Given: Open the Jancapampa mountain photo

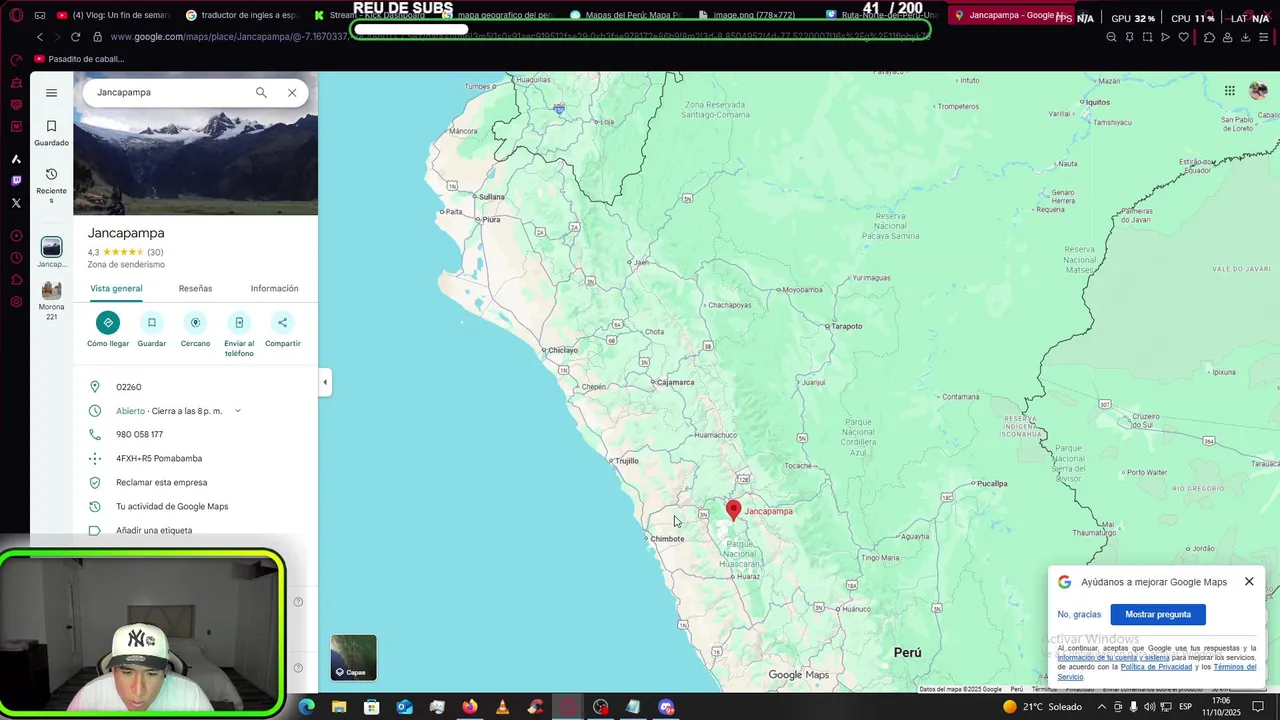Looking at the screenshot, I should pos(196,160).
